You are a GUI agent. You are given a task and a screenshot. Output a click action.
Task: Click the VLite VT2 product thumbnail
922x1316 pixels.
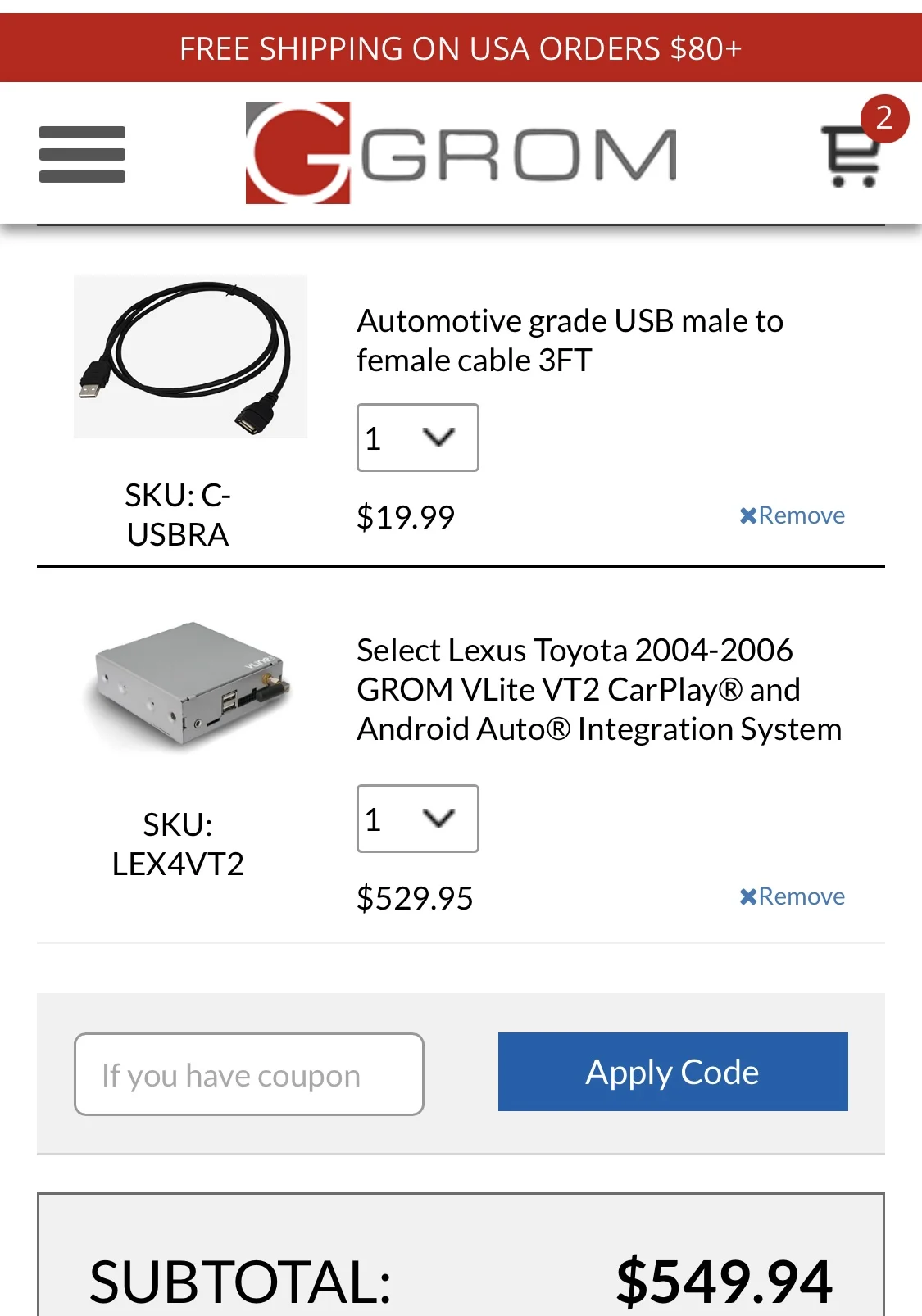[x=190, y=684]
